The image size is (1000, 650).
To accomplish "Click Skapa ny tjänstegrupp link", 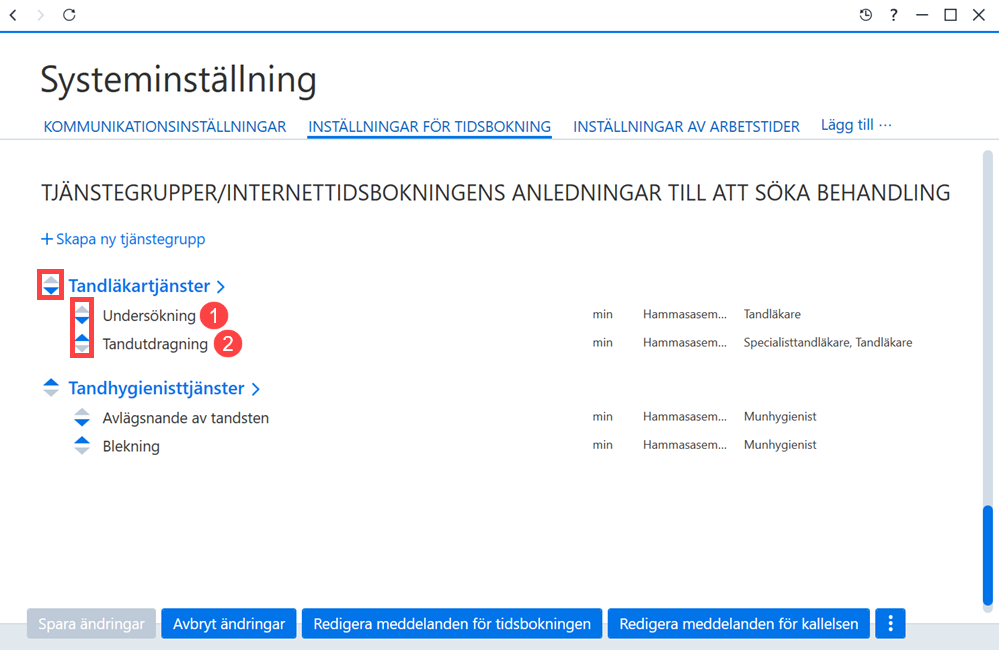I will (x=123, y=239).
